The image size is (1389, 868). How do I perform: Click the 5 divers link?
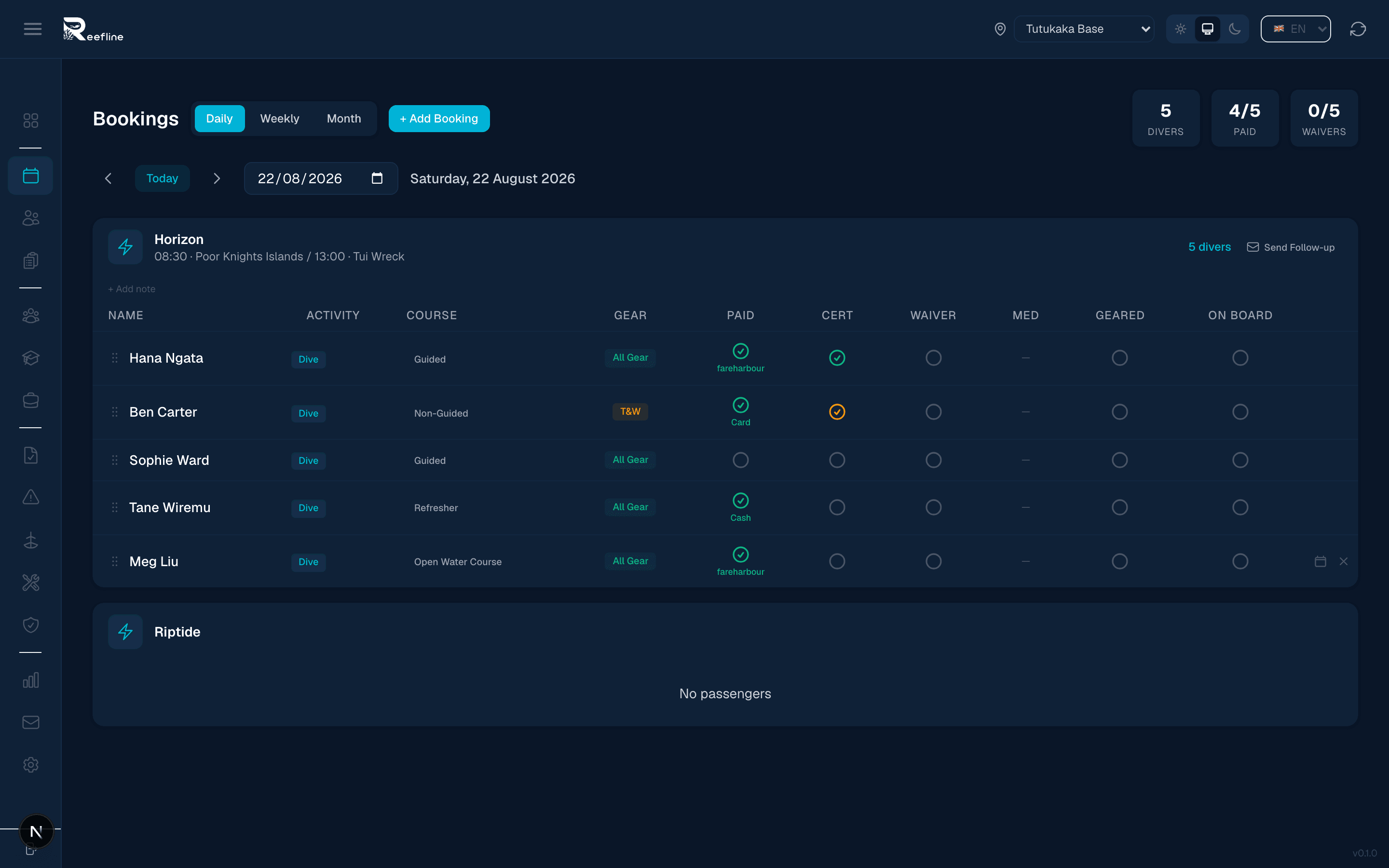coord(1210,247)
